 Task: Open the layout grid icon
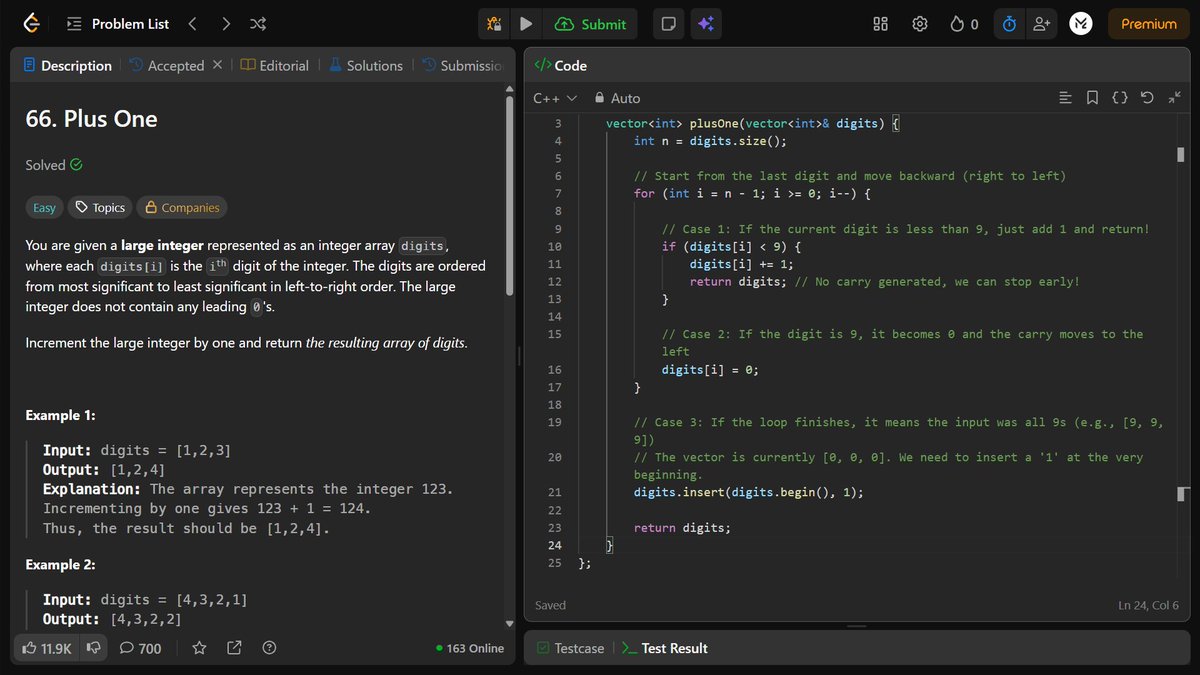881,24
